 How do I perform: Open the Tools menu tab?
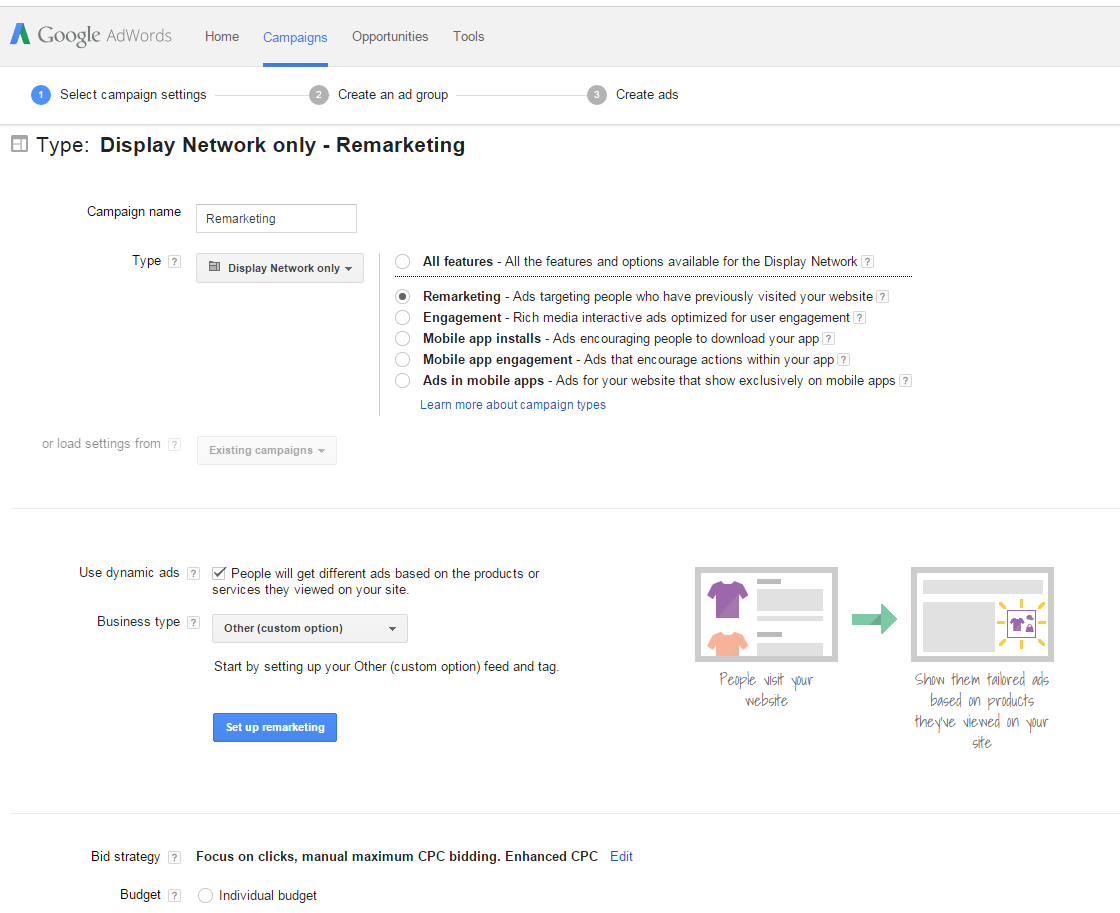[468, 36]
